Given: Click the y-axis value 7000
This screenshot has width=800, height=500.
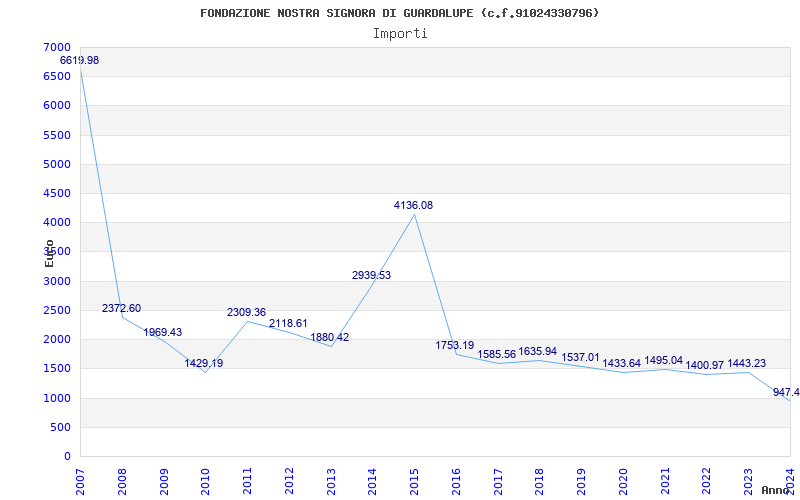Looking at the screenshot, I should 58,47.
